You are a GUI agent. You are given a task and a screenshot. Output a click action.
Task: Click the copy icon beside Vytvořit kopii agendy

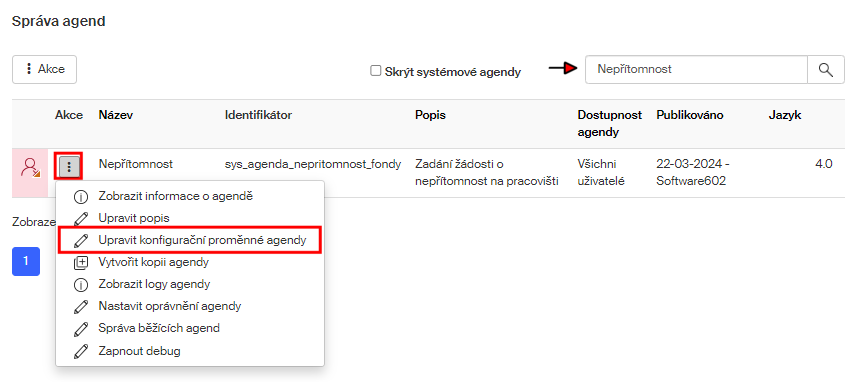(81, 263)
